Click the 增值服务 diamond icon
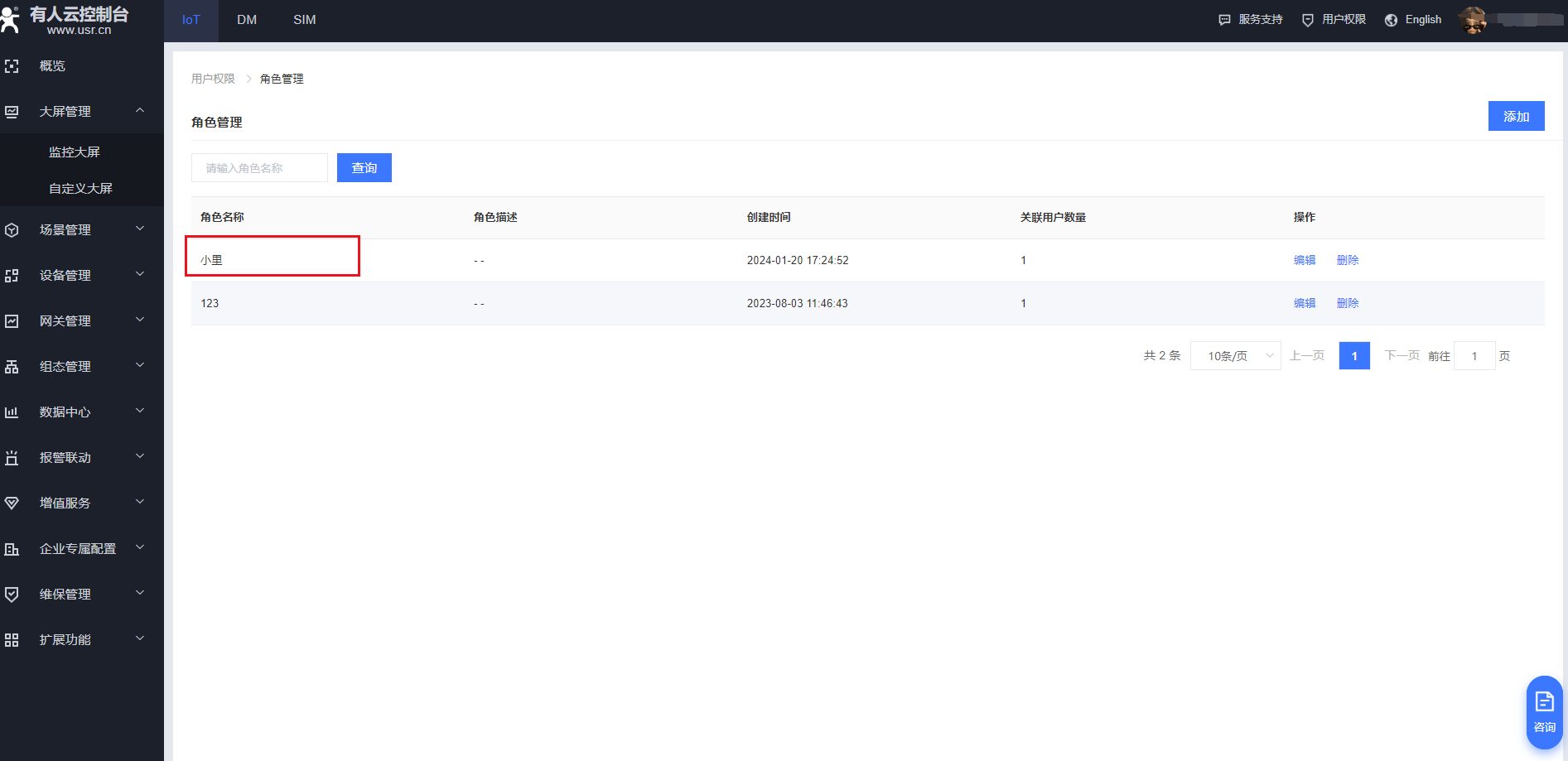Screen dimensions: 1568x761 tap(12, 503)
